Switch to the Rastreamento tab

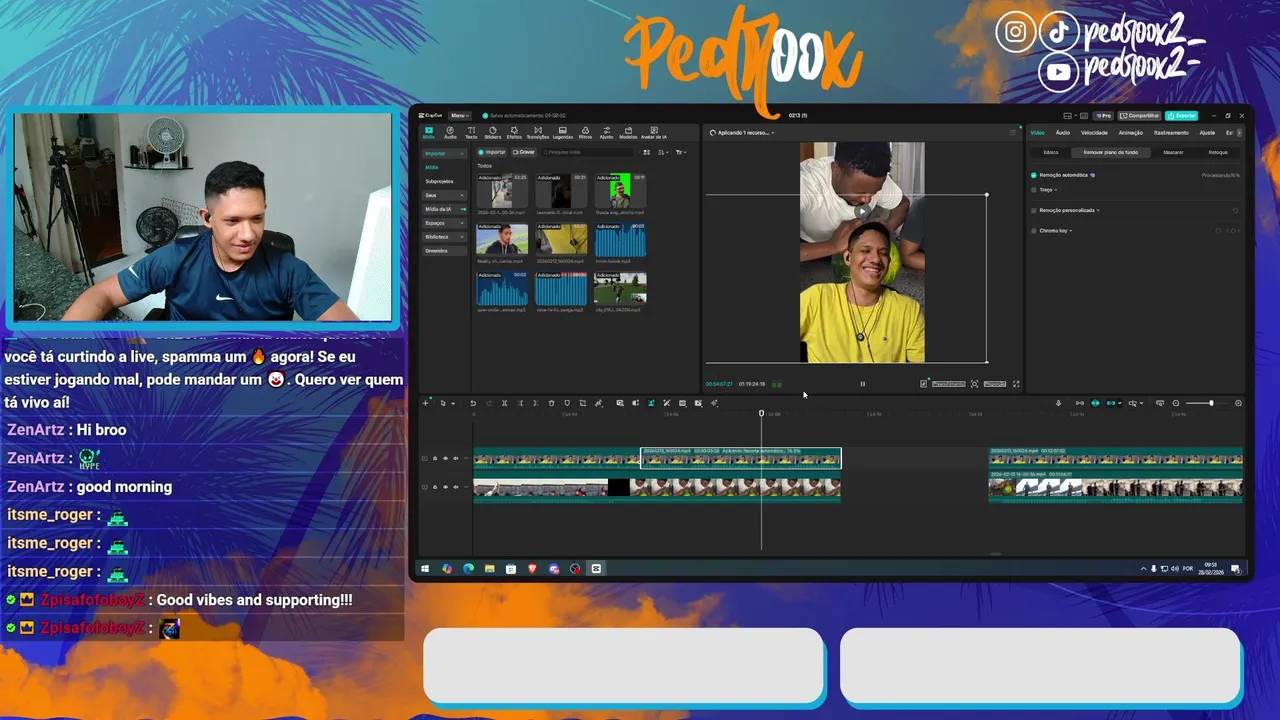[1171, 133]
